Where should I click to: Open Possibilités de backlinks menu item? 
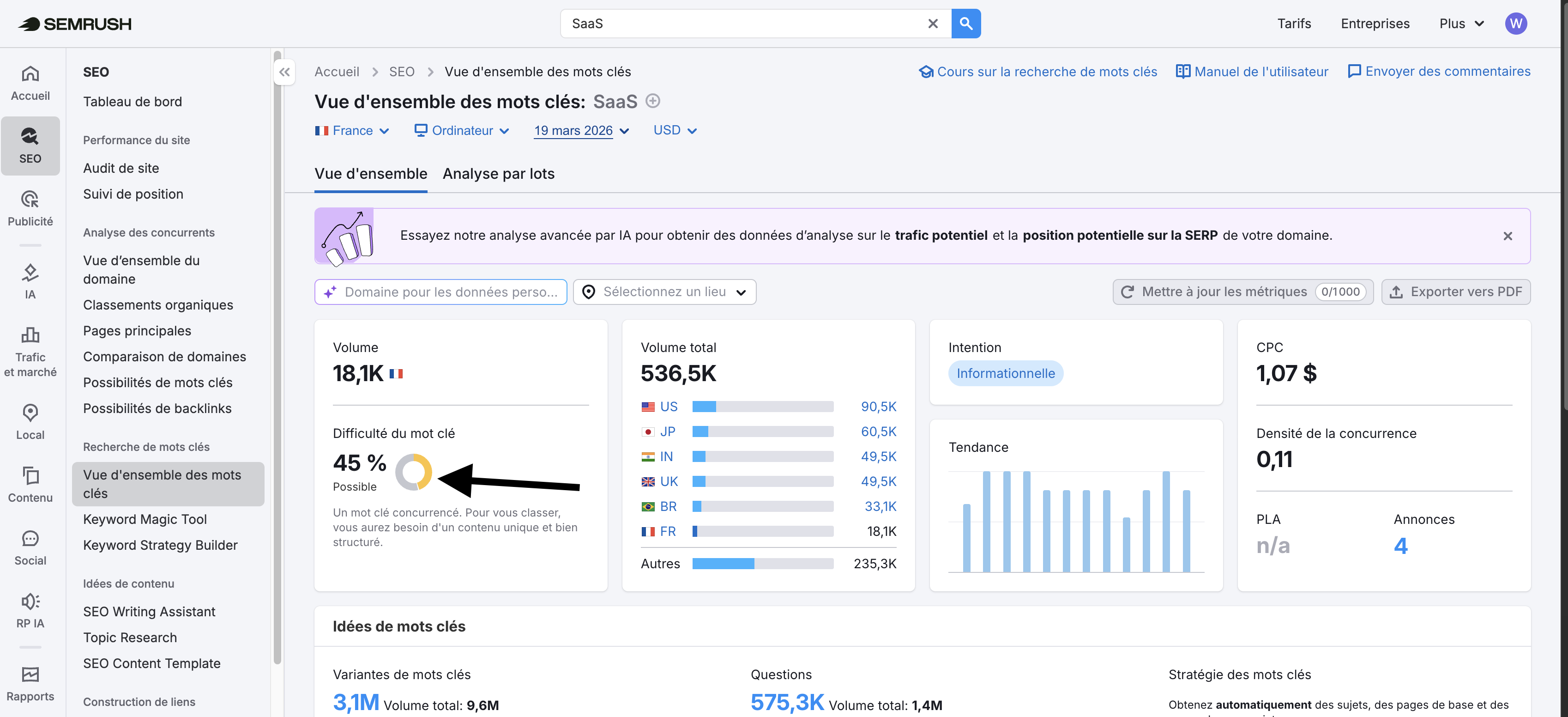(x=157, y=408)
